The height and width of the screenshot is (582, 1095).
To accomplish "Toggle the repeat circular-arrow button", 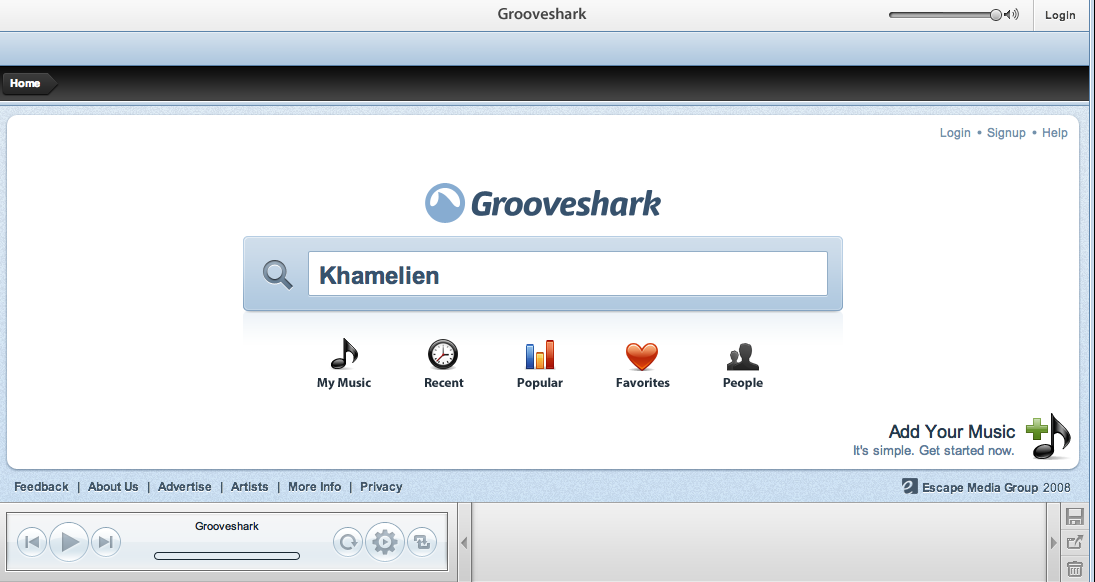I will 348,541.
